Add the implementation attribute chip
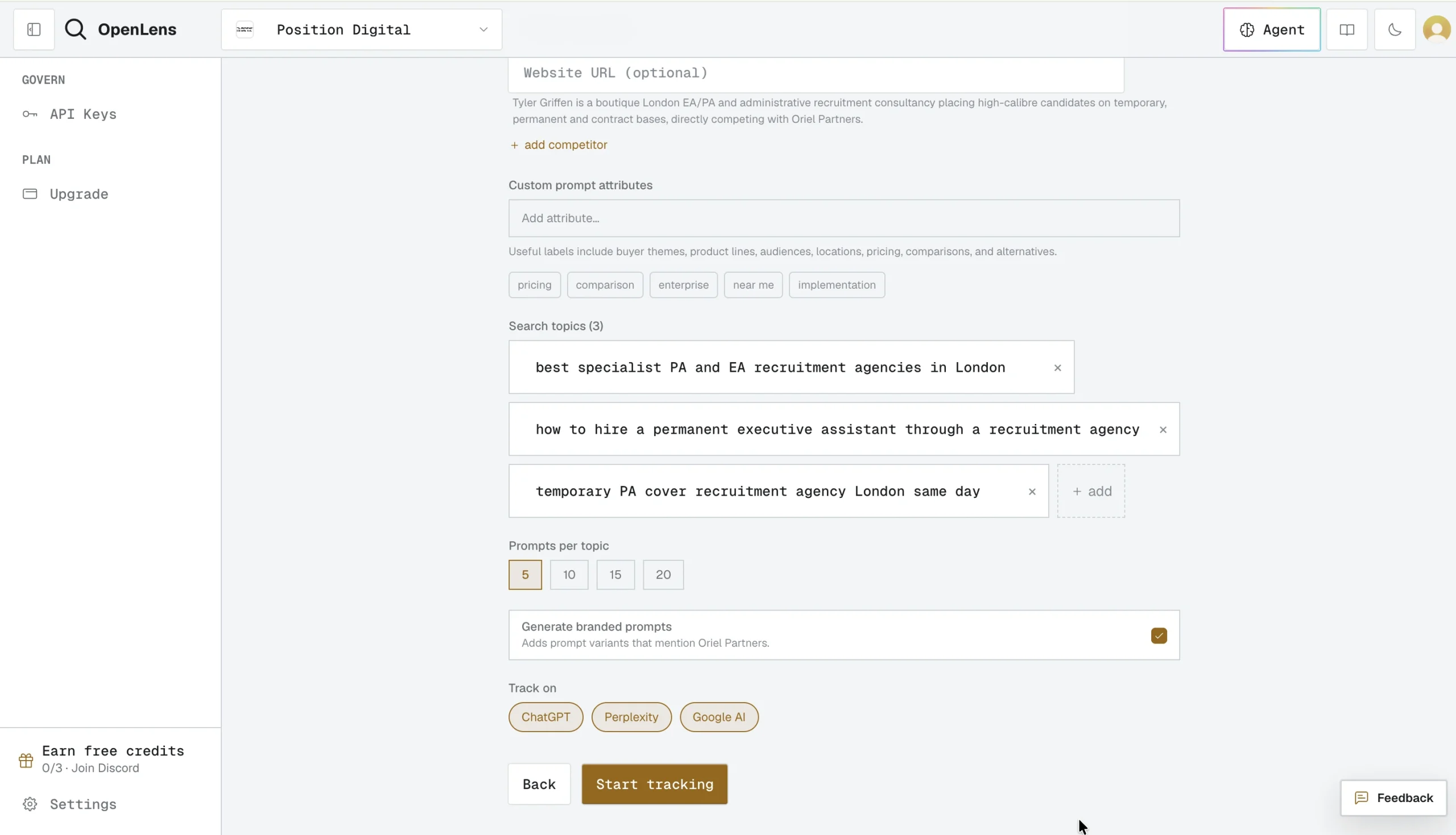1456x835 pixels. (837, 284)
